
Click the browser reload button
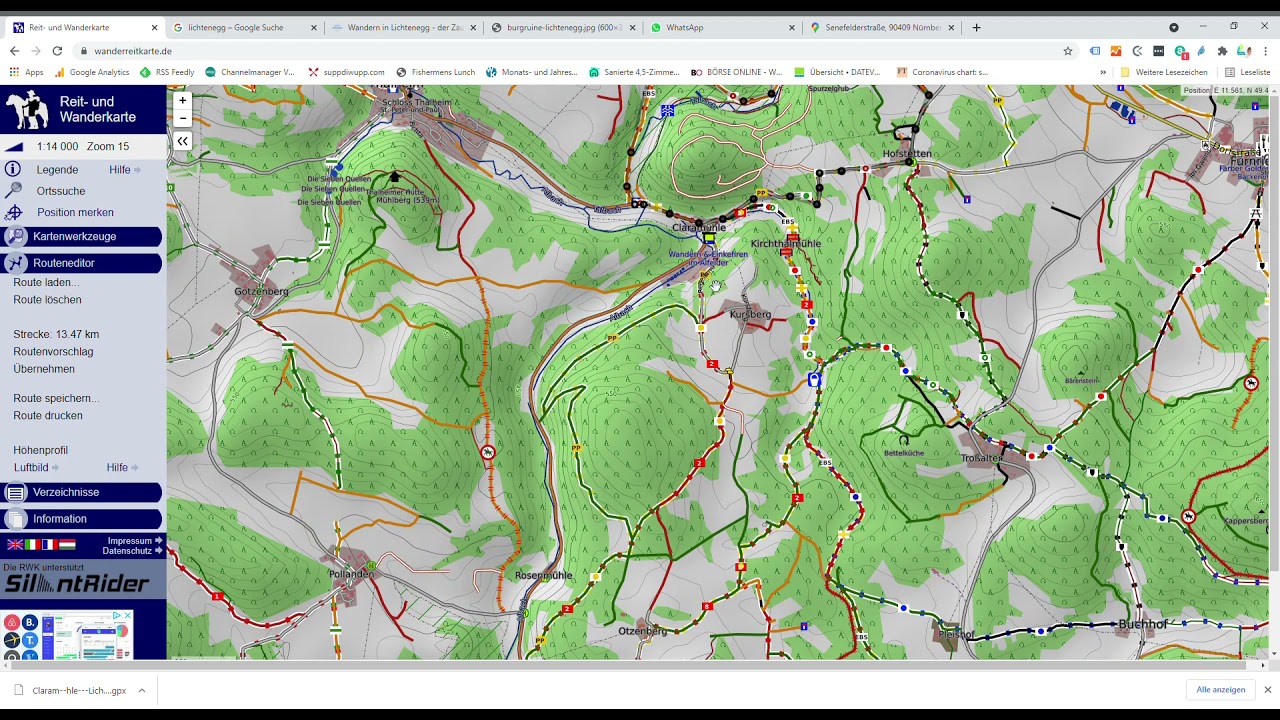tap(57, 51)
